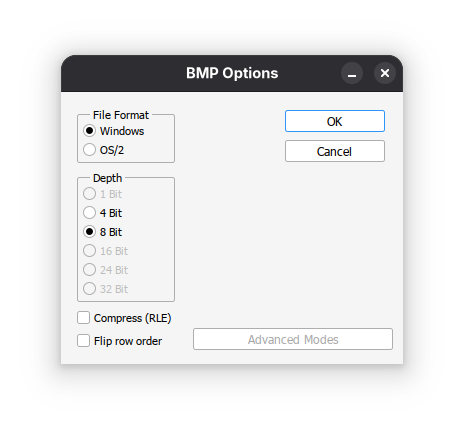Click the File Format group label

point(121,115)
